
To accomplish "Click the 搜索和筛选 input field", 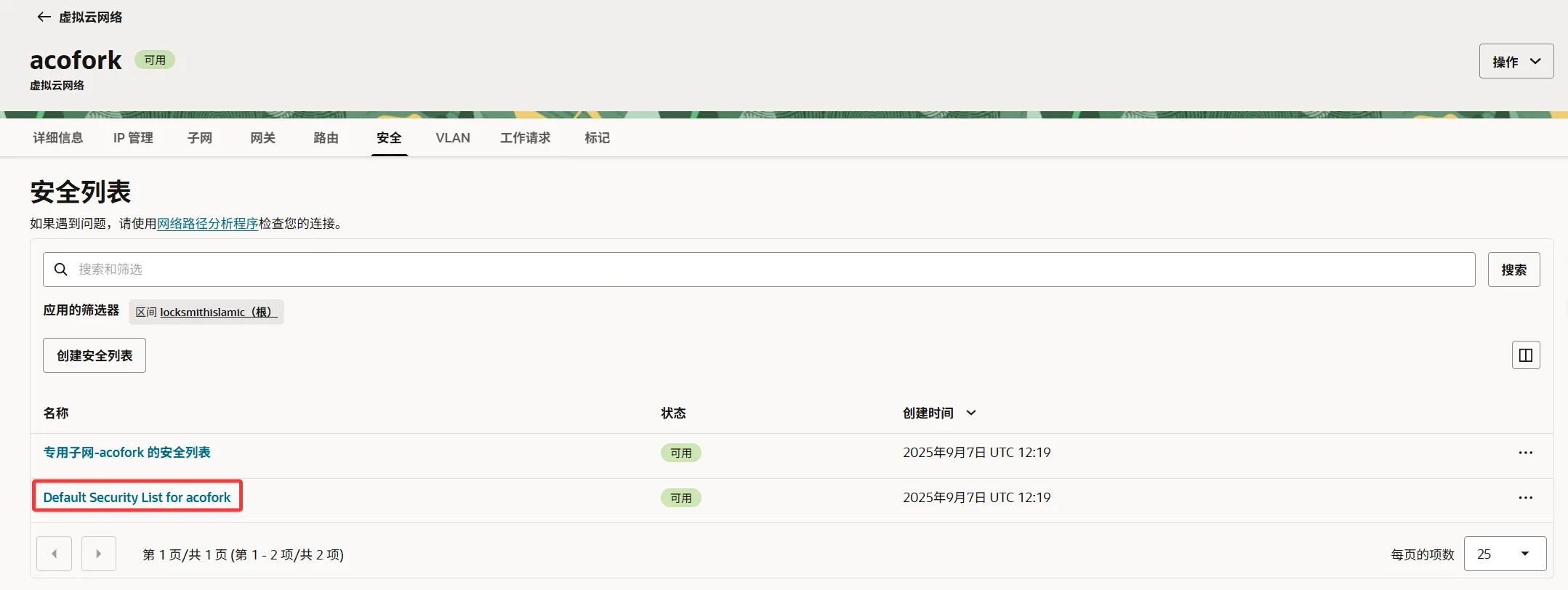I will [x=763, y=270].
